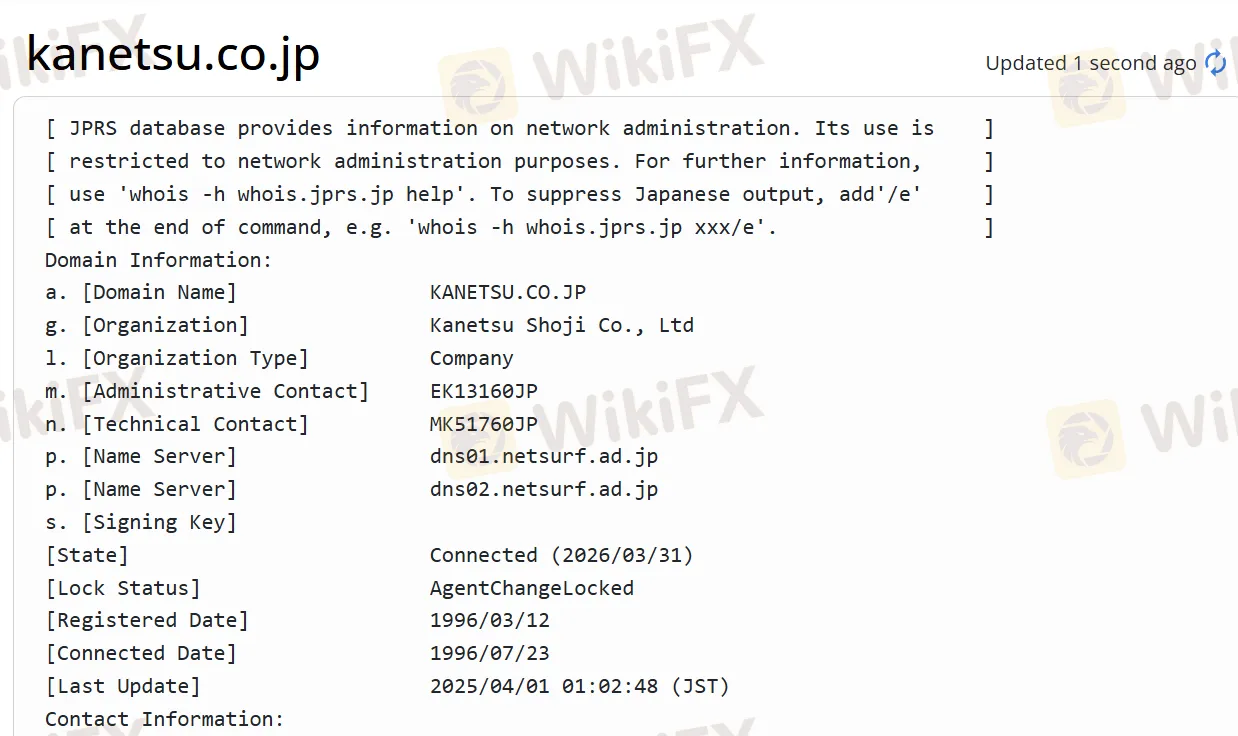Click the Domain Name value KANETSU.CO.JP

pyautogui.click(x=508, y=292)
